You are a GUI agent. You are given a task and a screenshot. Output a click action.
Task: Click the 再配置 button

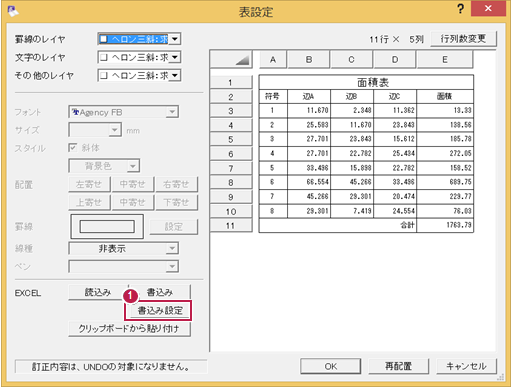click(399, 366)
